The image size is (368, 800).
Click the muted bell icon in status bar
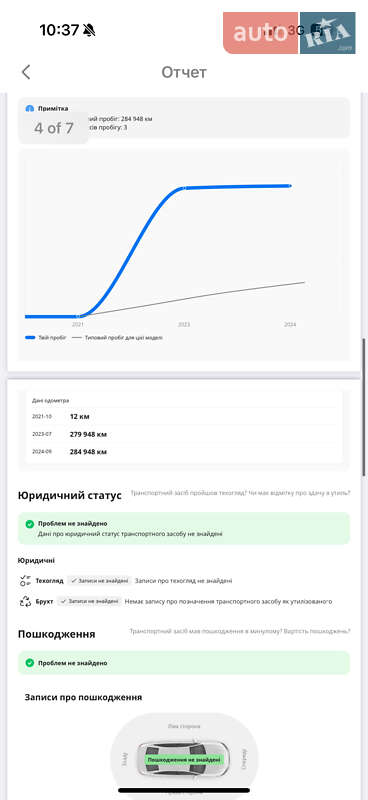[x=90, y=31]
